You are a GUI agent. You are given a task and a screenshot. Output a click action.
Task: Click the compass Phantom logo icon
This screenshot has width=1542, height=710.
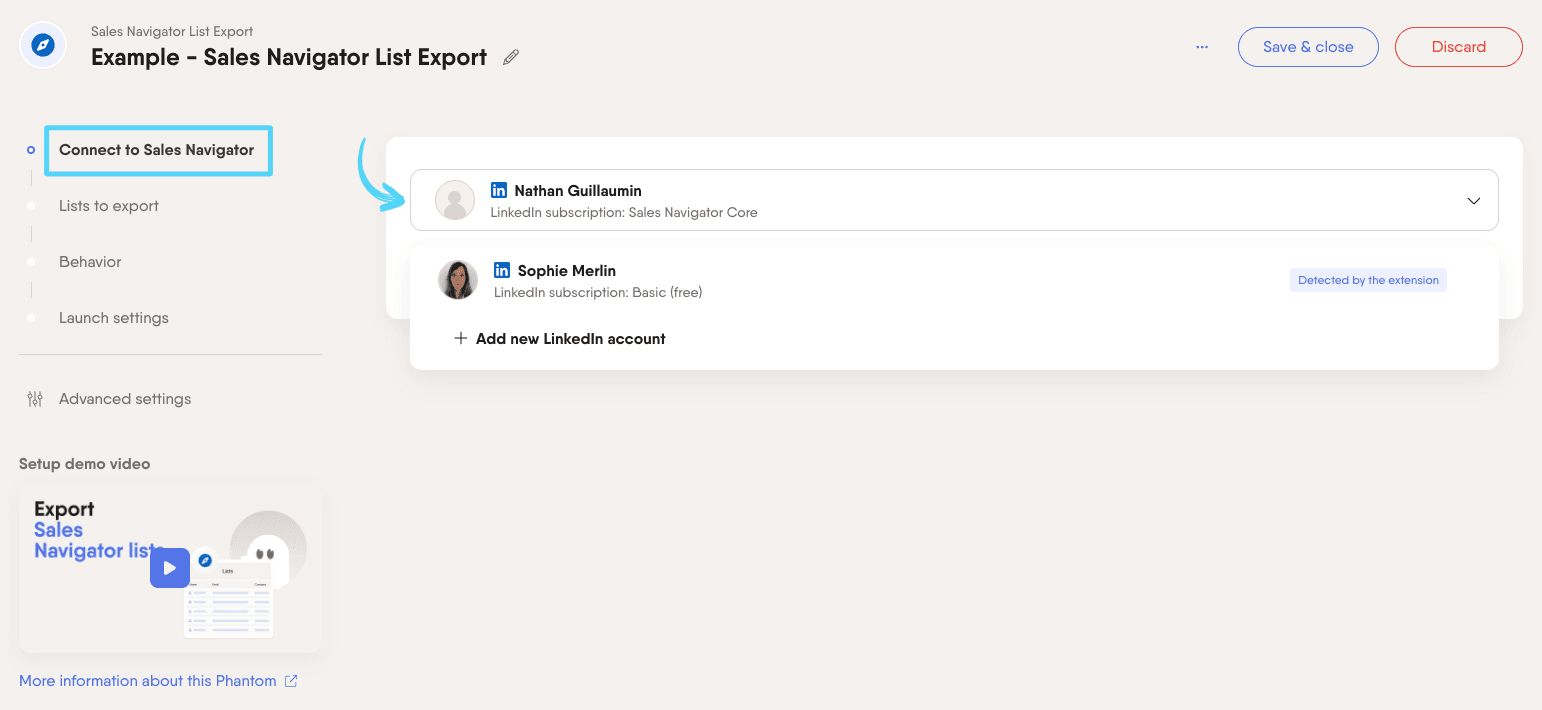[43, 46]
